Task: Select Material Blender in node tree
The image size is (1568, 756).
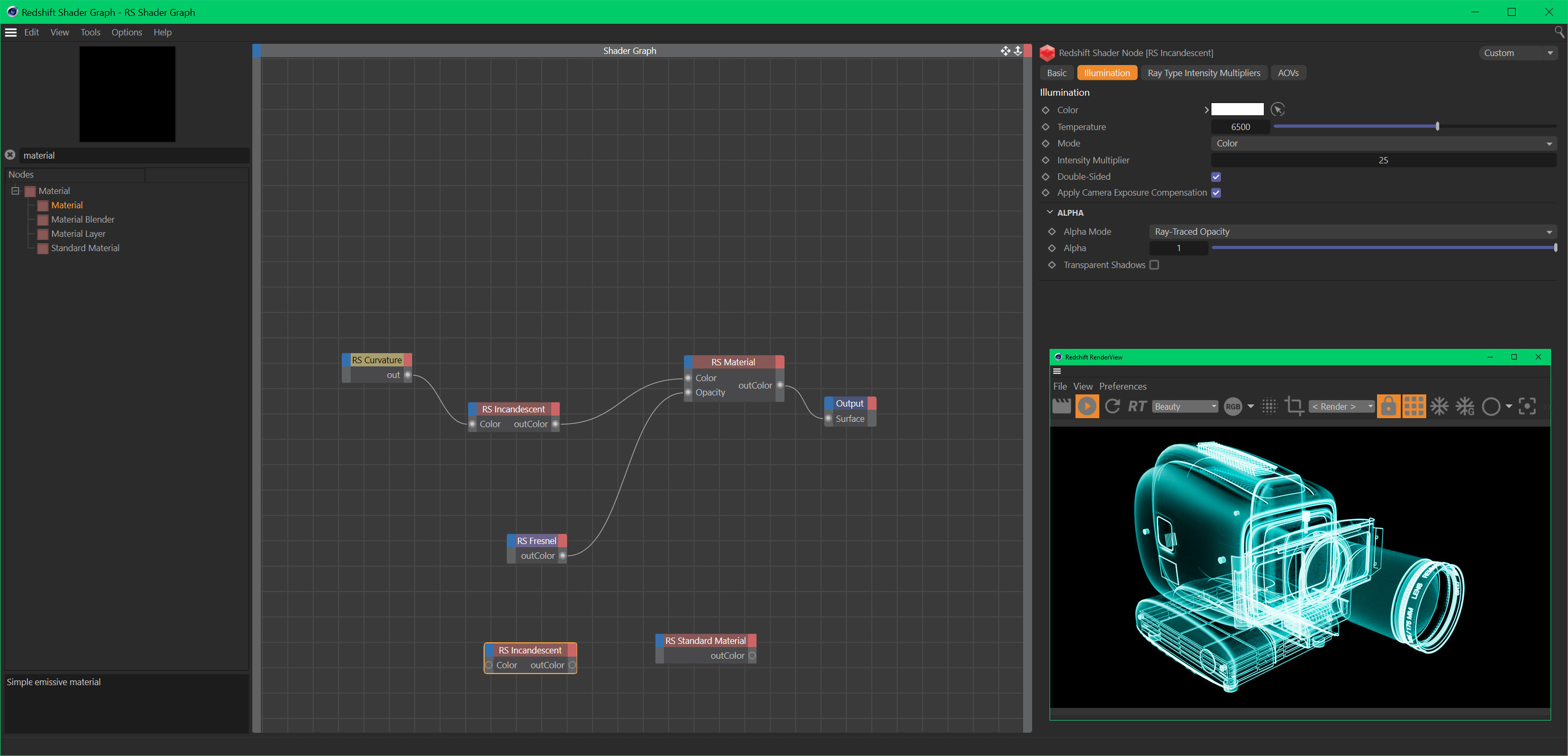Action: (82, 219)
